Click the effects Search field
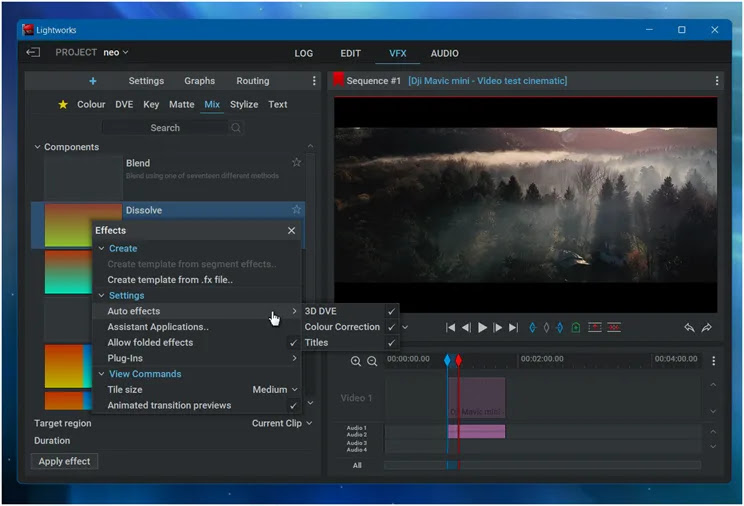This screenshot has width=744, height=506. [x=165, y=128]
